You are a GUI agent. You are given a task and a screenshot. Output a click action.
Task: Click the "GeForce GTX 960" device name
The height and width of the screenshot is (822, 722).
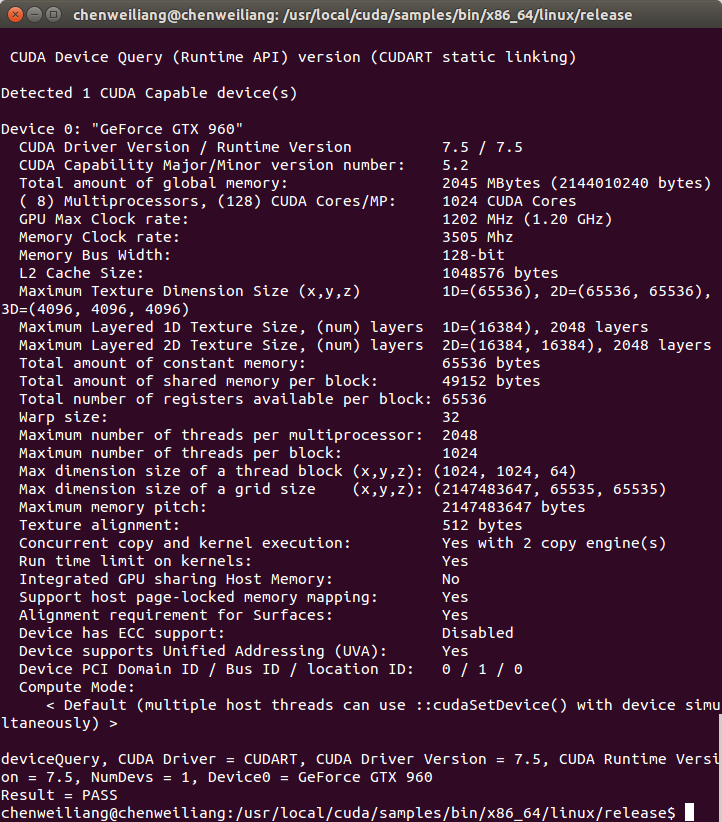[167, 129]
